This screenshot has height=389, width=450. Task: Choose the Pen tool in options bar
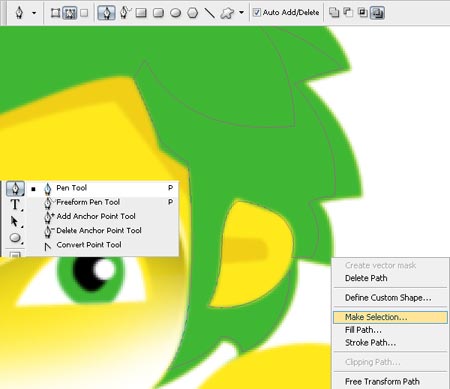click(x=107, y=13)
